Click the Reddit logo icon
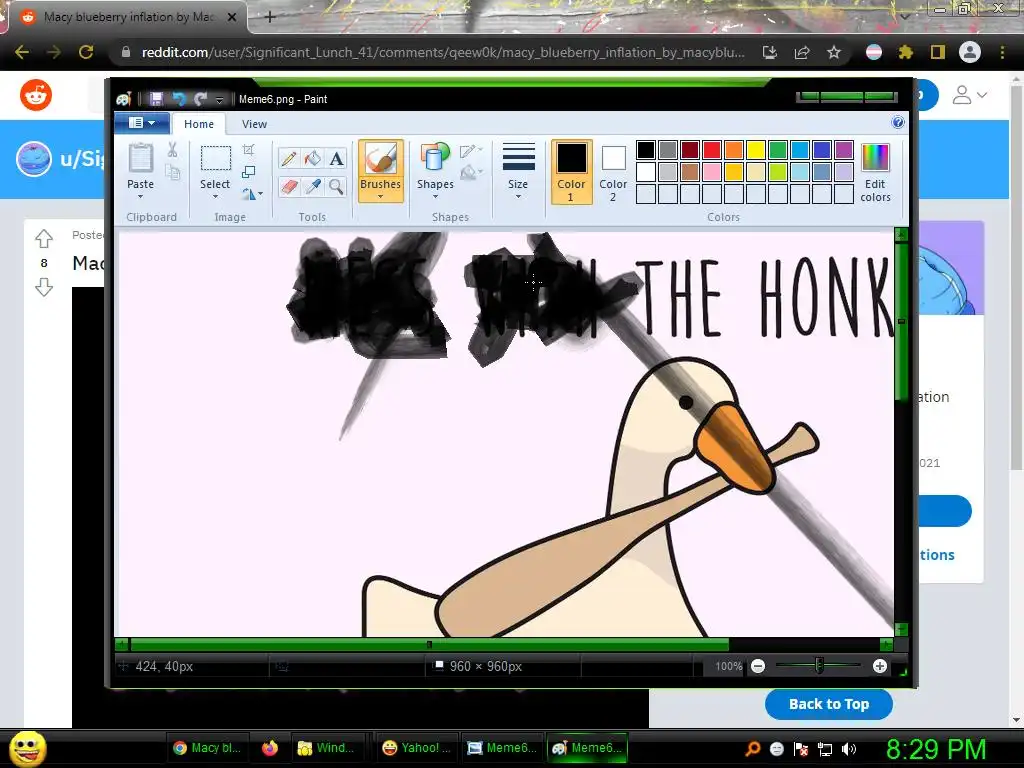1024x768 pixels. 36,95
